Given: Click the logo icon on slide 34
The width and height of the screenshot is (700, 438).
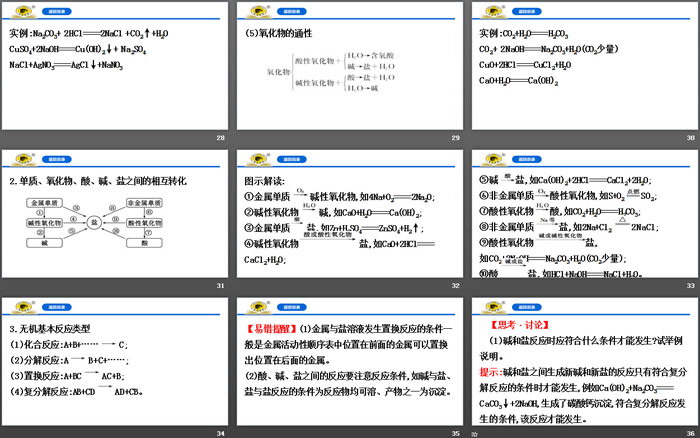Looking at the screenshot, I should click(x=21, y=305).
